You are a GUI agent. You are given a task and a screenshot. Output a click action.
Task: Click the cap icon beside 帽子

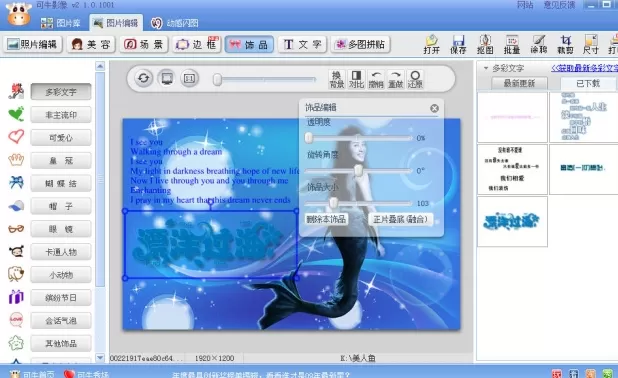coord(16,205)
